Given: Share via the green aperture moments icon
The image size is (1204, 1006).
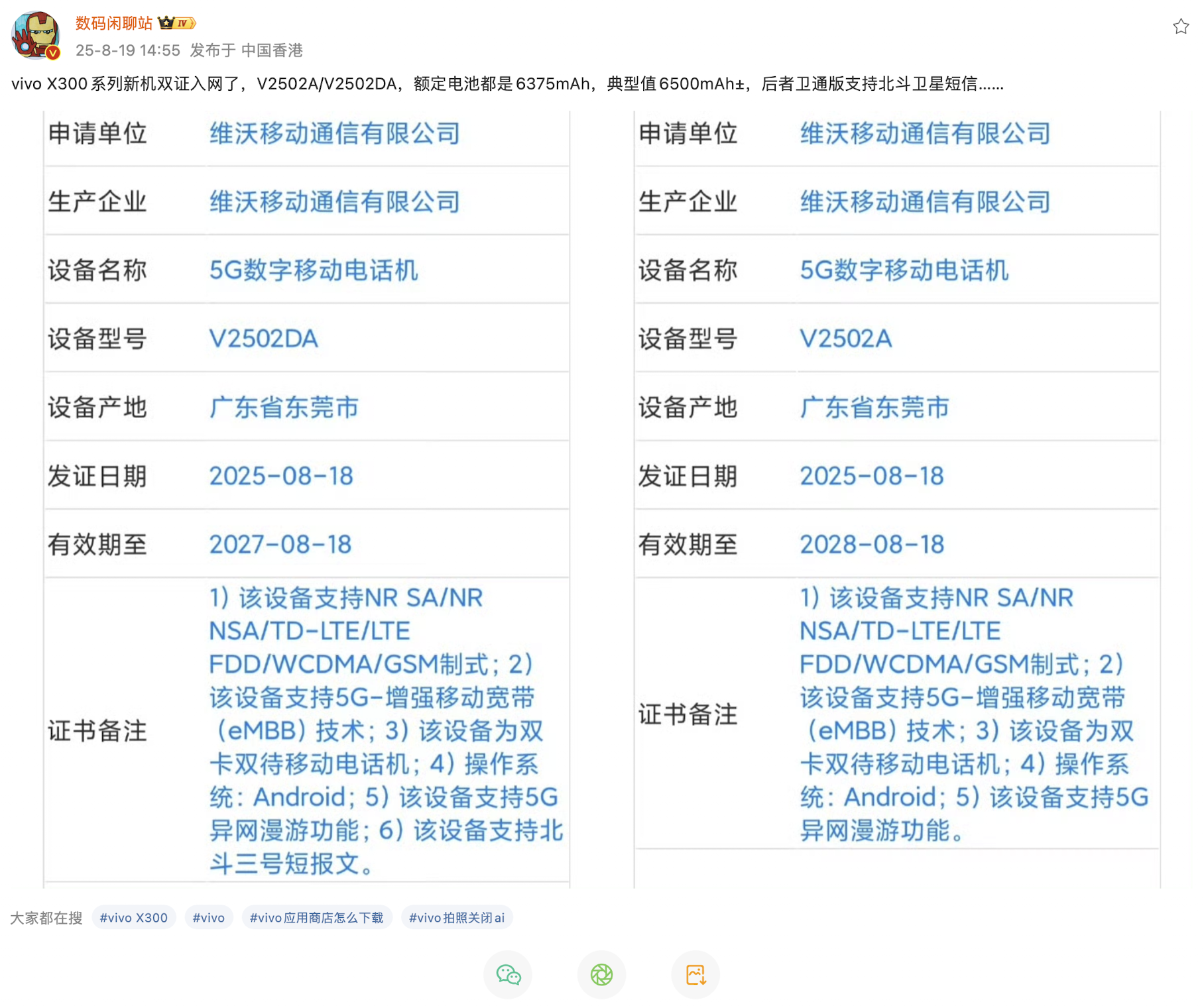Looking at the screenshot, I should pyautogui.click(x=601, y=974).
